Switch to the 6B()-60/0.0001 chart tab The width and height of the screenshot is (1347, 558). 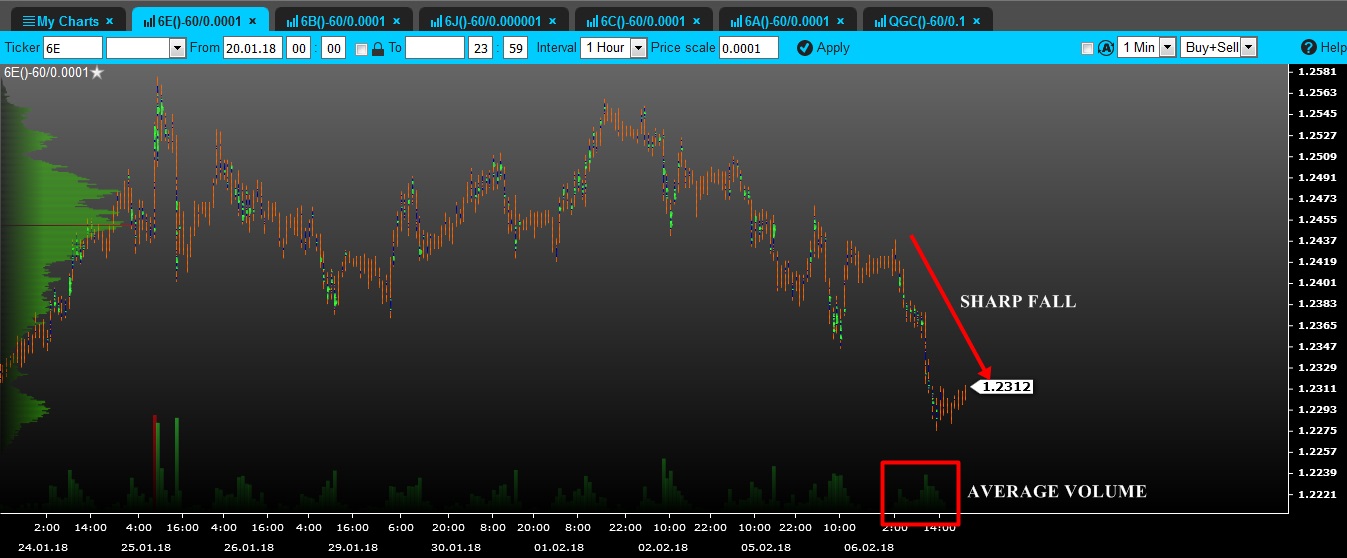[343, 20]
